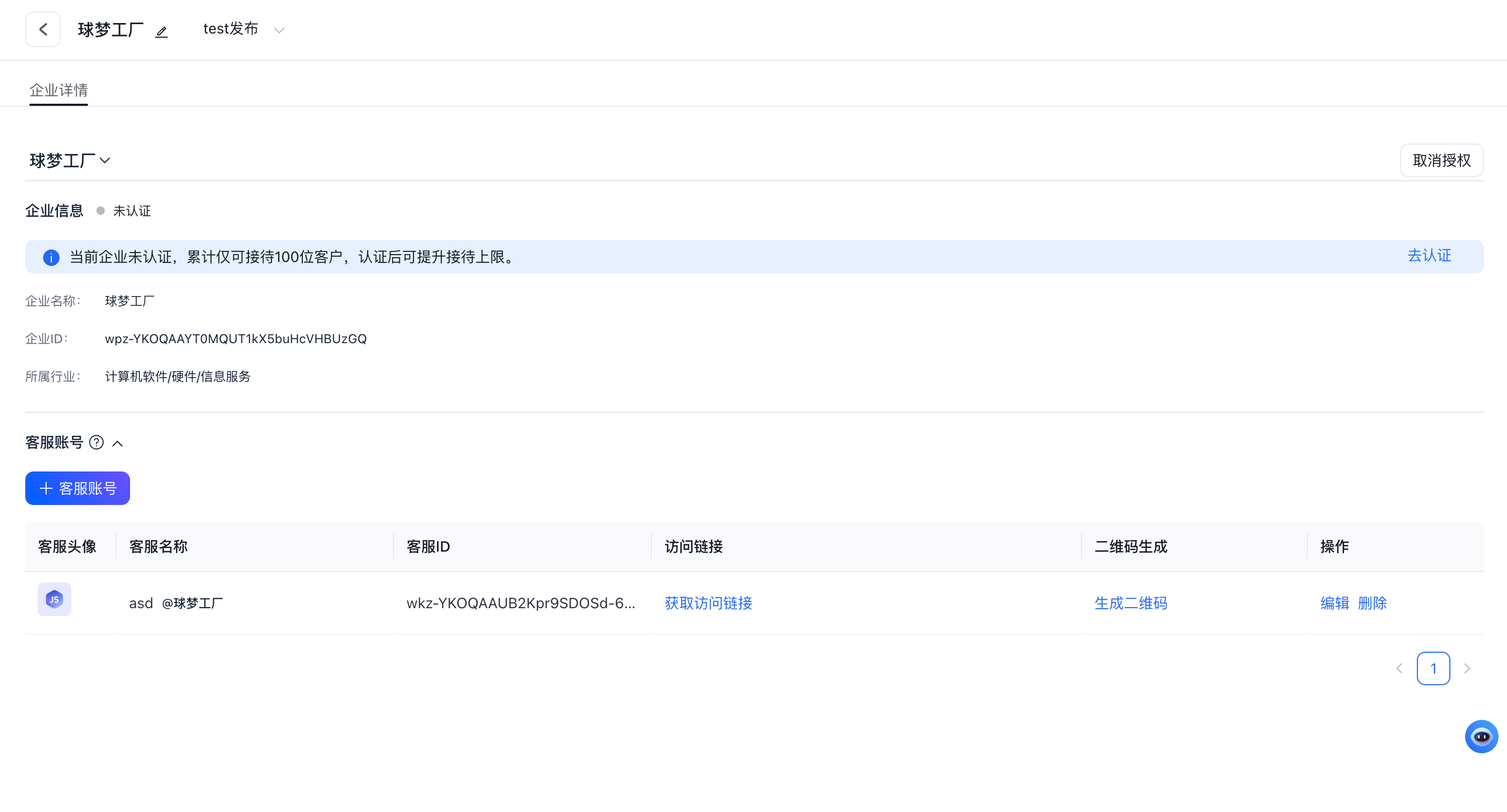Collapse the 客服账号 section
Image resolution: width=1507 pixels, height=812 pixels.
(x=119, y=443)
